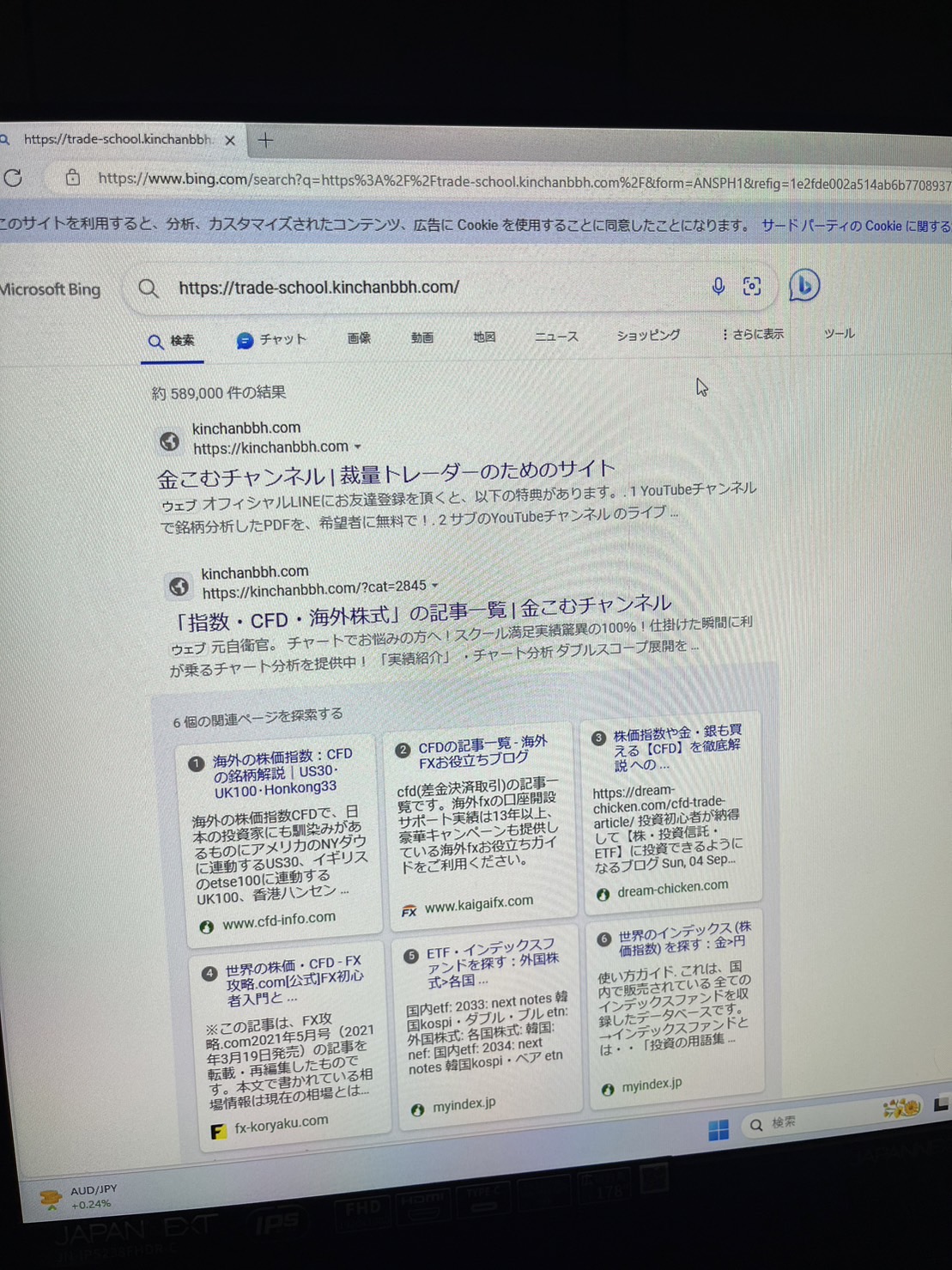Click the fx-koryaku.com site name
The height and width of the screenshot is (1270, 952).
(x=281, y=1124)
